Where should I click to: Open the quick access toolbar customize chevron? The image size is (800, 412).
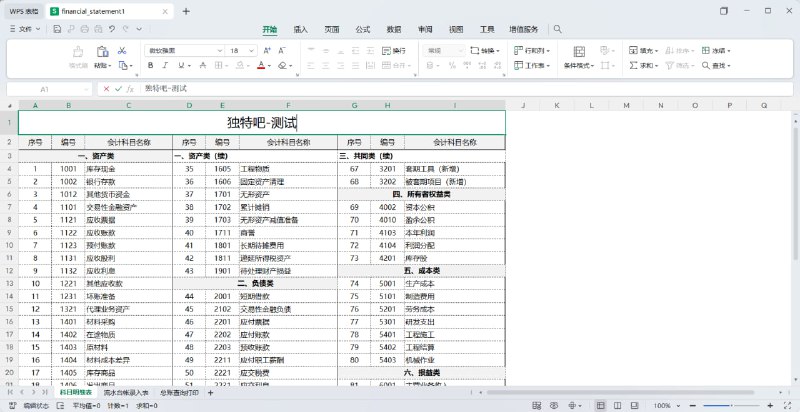(139, 30)
